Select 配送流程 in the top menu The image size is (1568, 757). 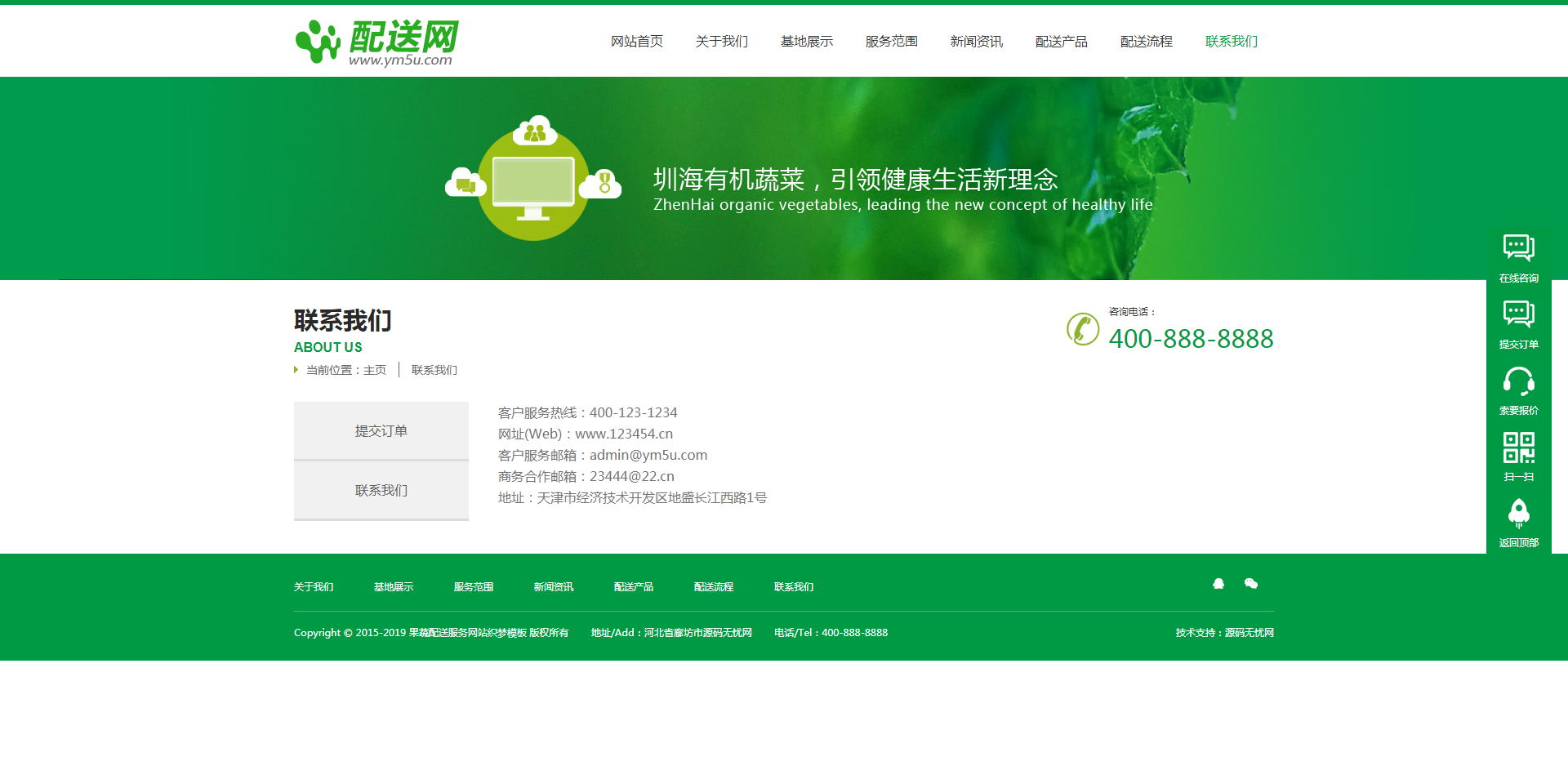[x=1146, y=42]
